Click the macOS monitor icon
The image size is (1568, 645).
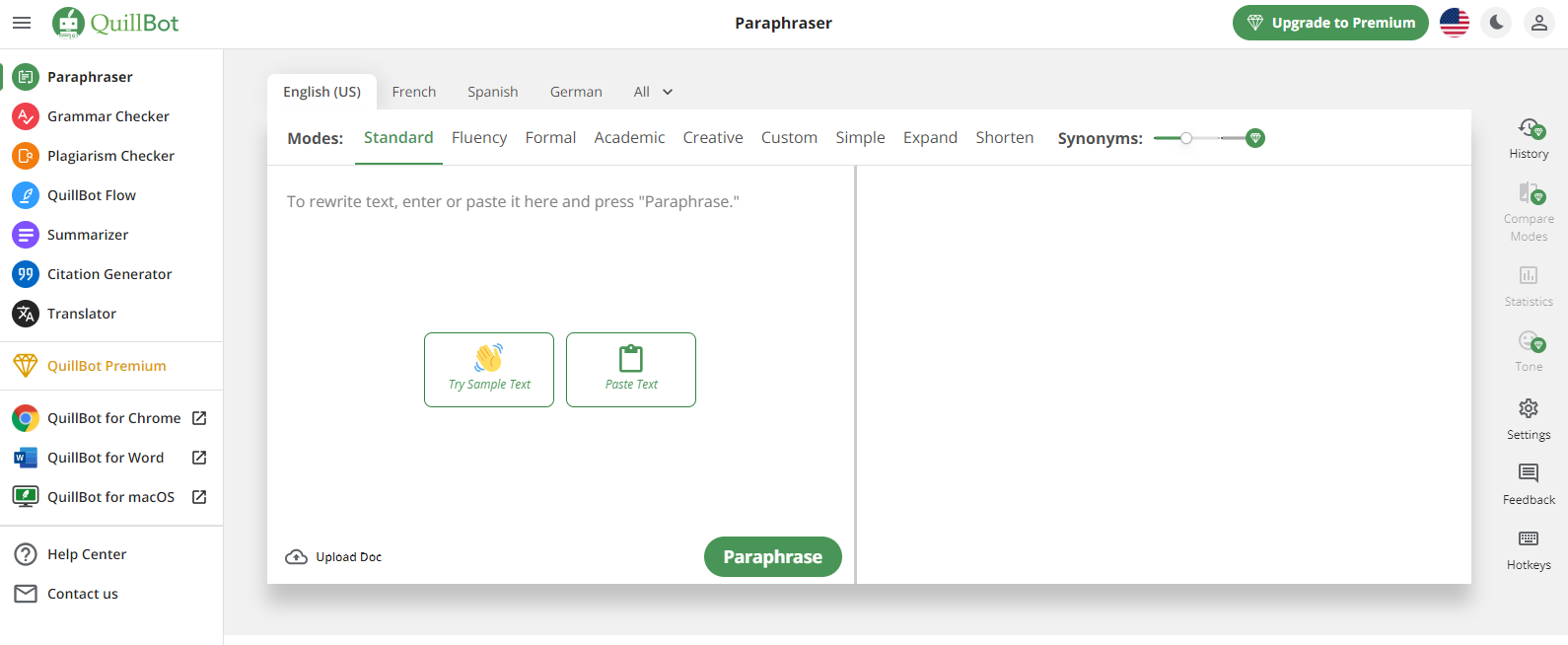(26, 497)
